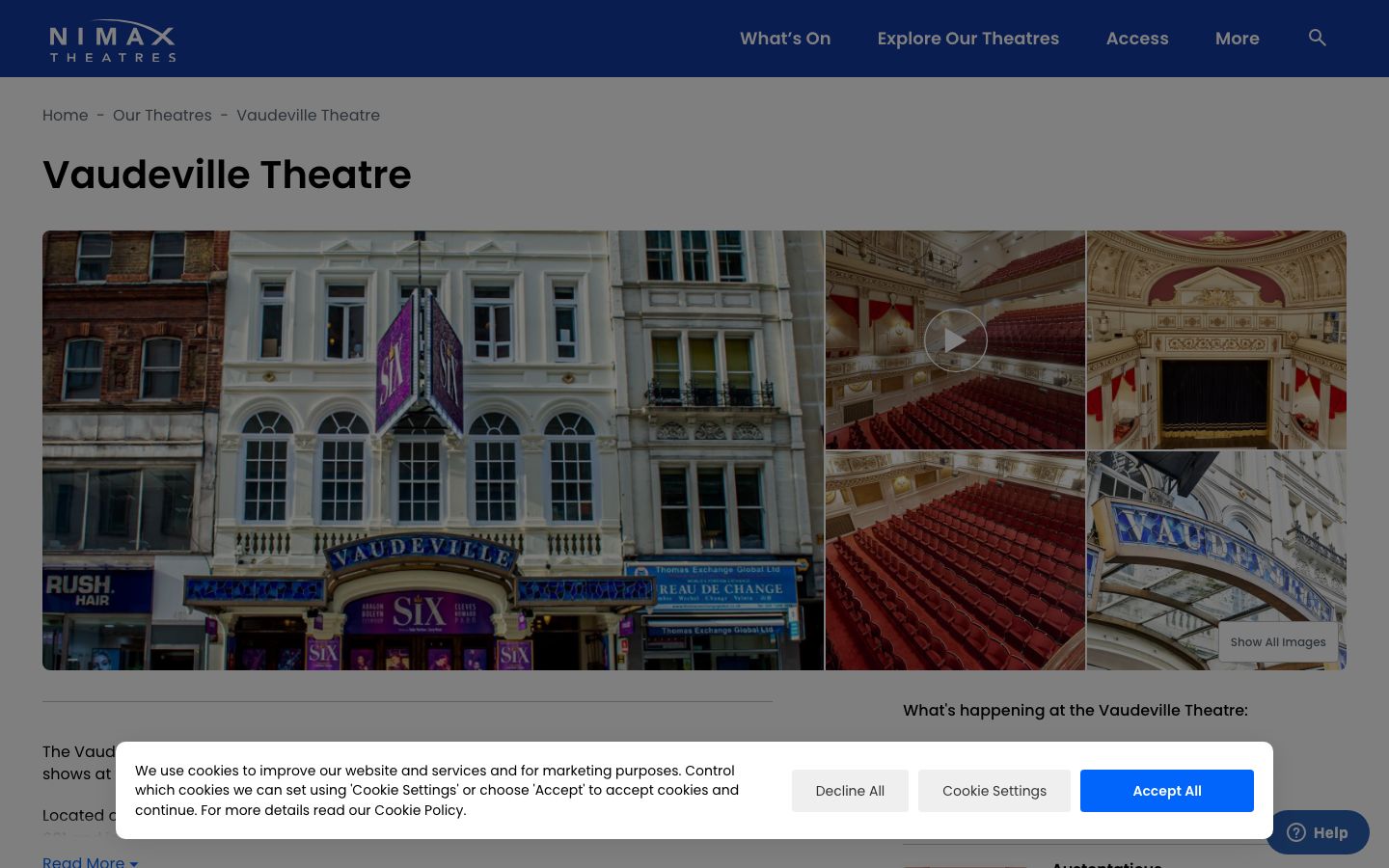Open the What's On menu
Screen dimensions: 1389x868
(785, 39)
